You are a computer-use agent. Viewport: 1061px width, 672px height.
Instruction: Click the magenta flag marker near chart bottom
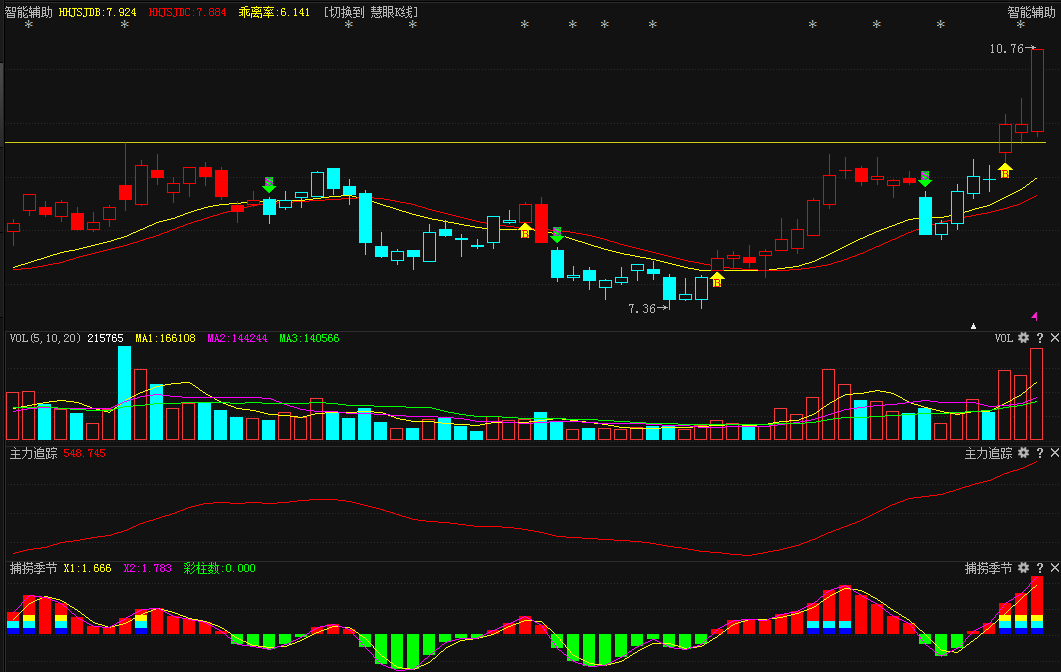coord(1034,316)
